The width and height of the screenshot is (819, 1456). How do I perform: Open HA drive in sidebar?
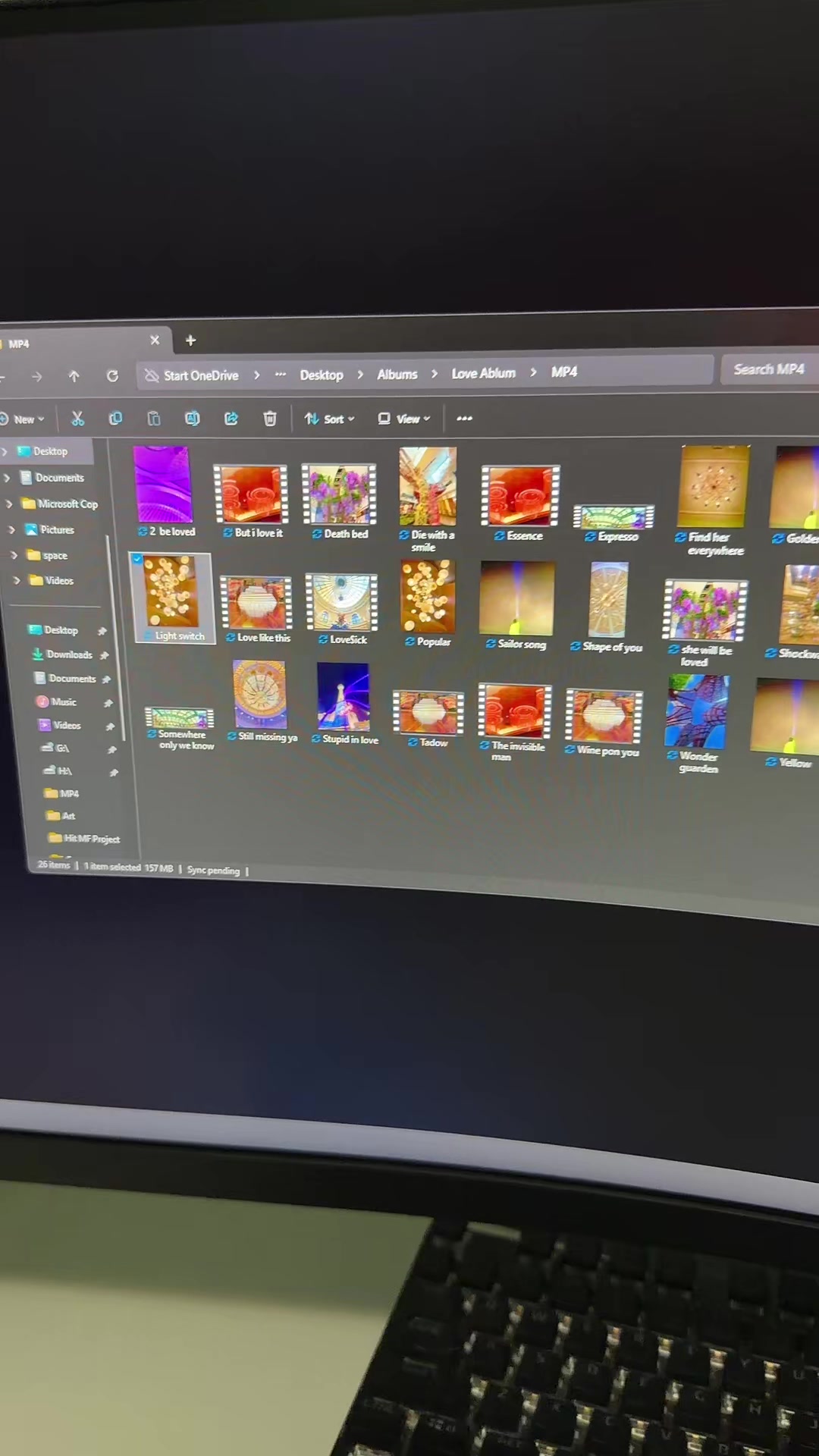tap(64, 771)
